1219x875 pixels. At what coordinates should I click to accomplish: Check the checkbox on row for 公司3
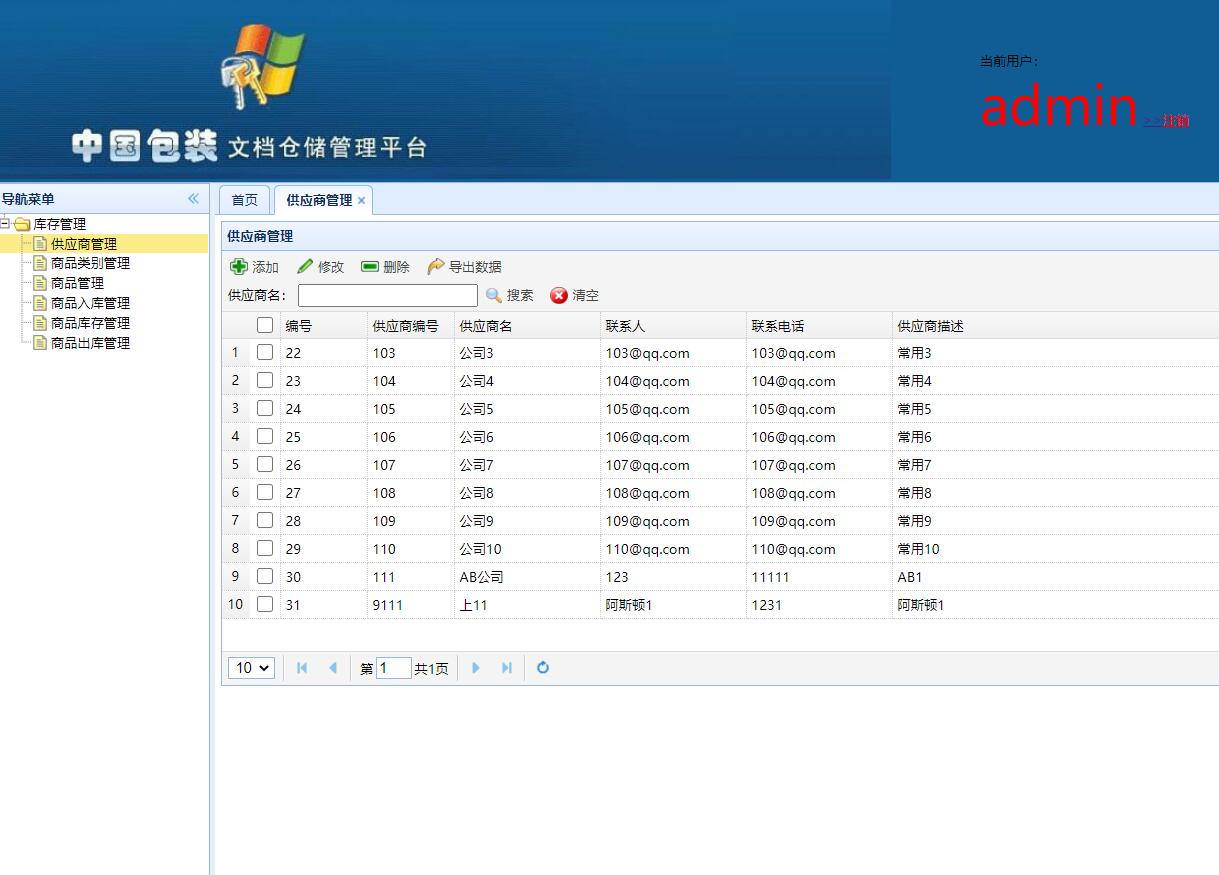pos(265,353)
